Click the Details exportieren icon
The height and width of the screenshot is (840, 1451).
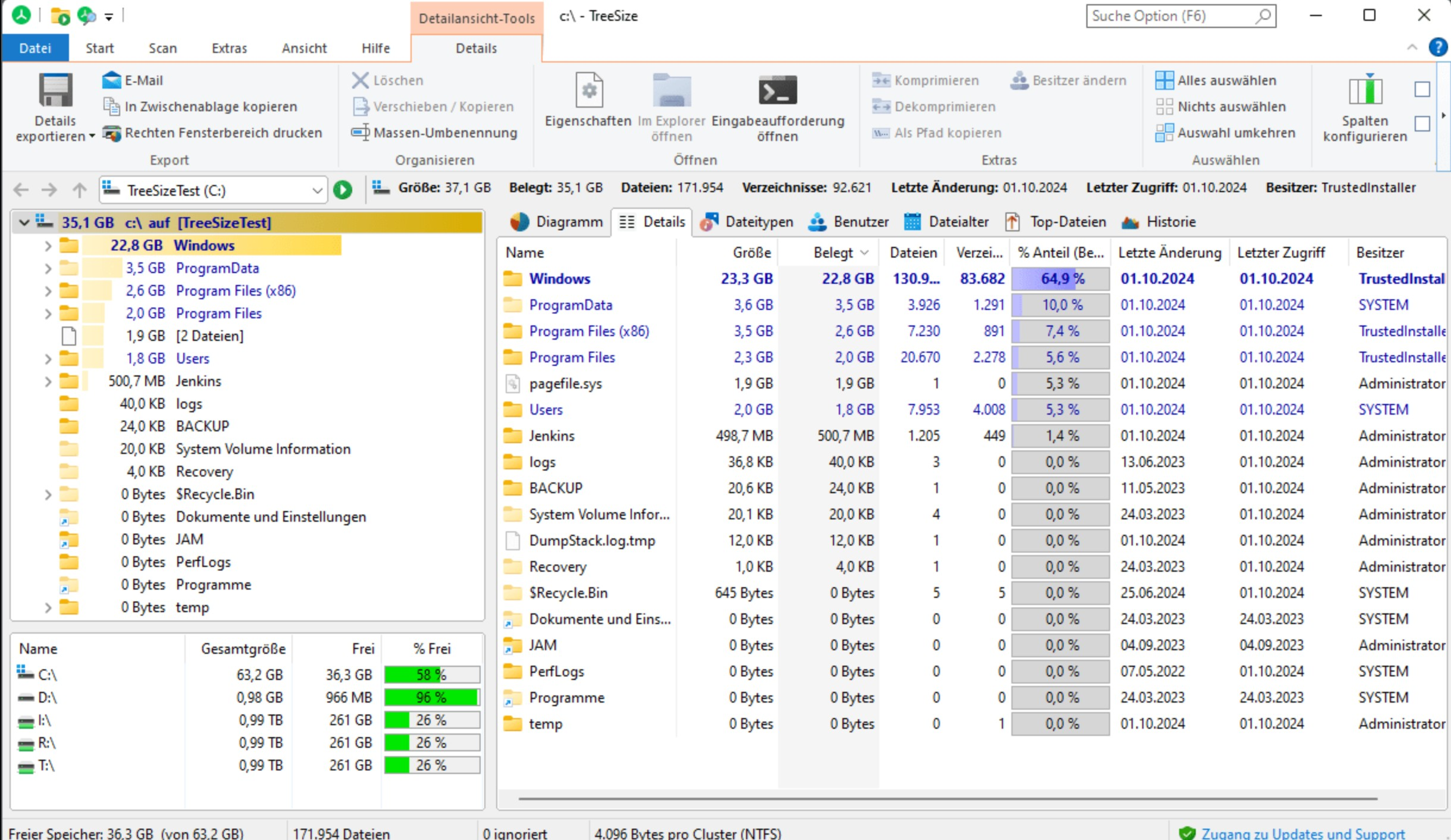click(55, 90)
